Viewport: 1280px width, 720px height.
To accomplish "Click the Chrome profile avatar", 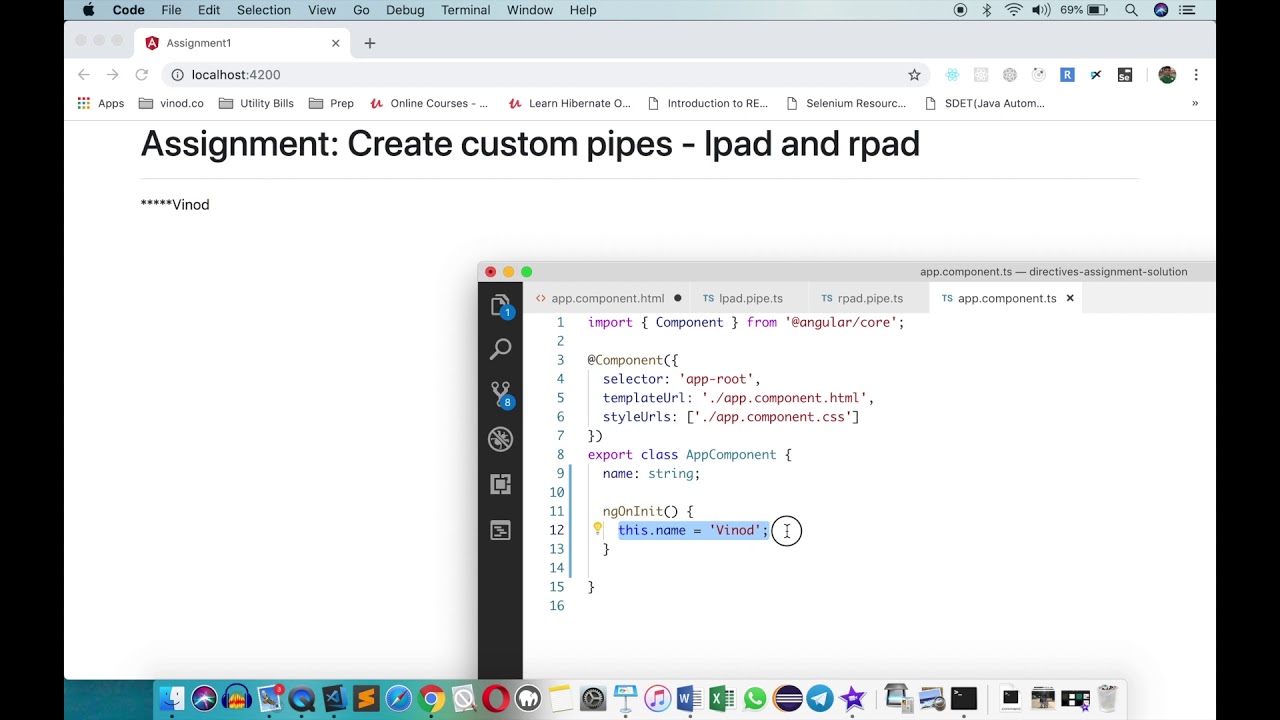I will (1167, 75).
